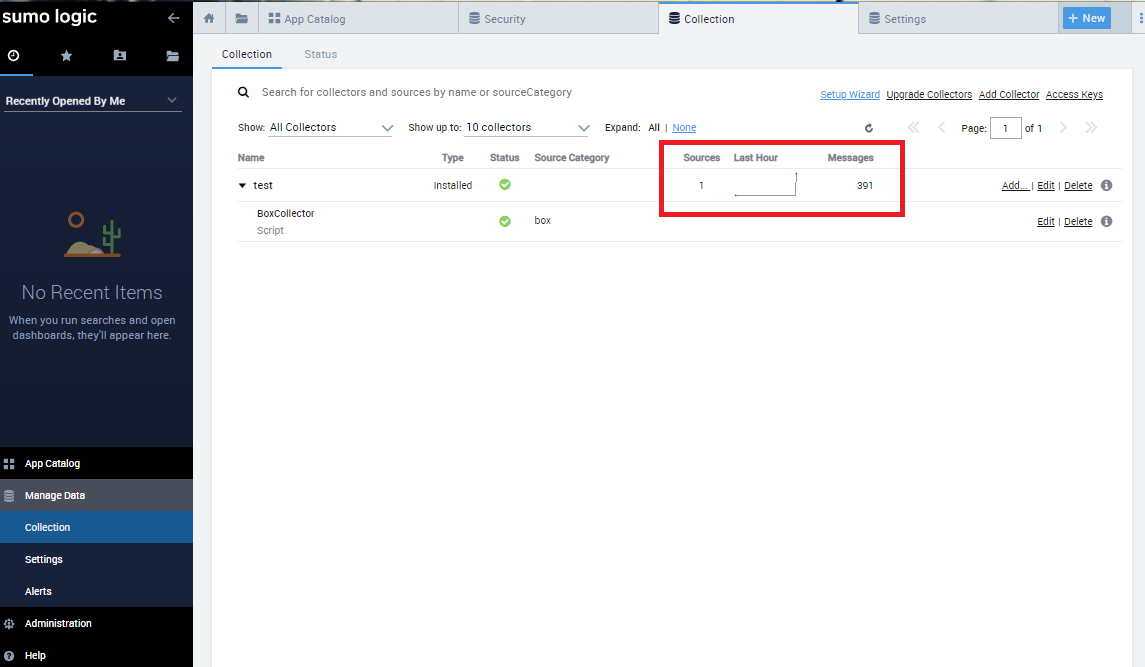Image resolution: width=1145 pixels, height=667 pixels.
Task: Open Alerts in the sidebar menu
Action: click(96, 591)
